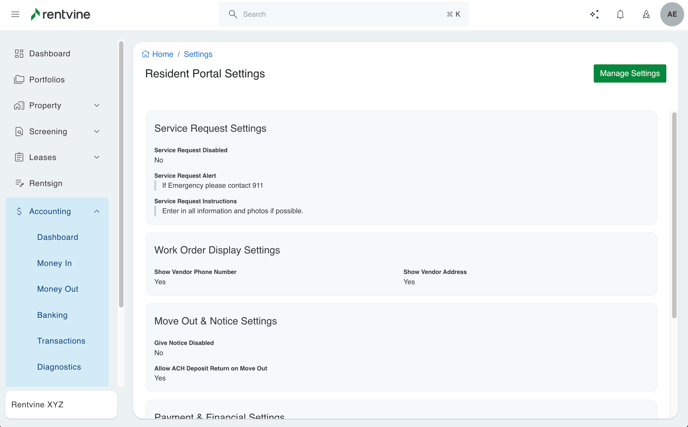Click the Rentvine logo
Image resolution: width=688 pixels, height=427 pixels.
[62, 14]
